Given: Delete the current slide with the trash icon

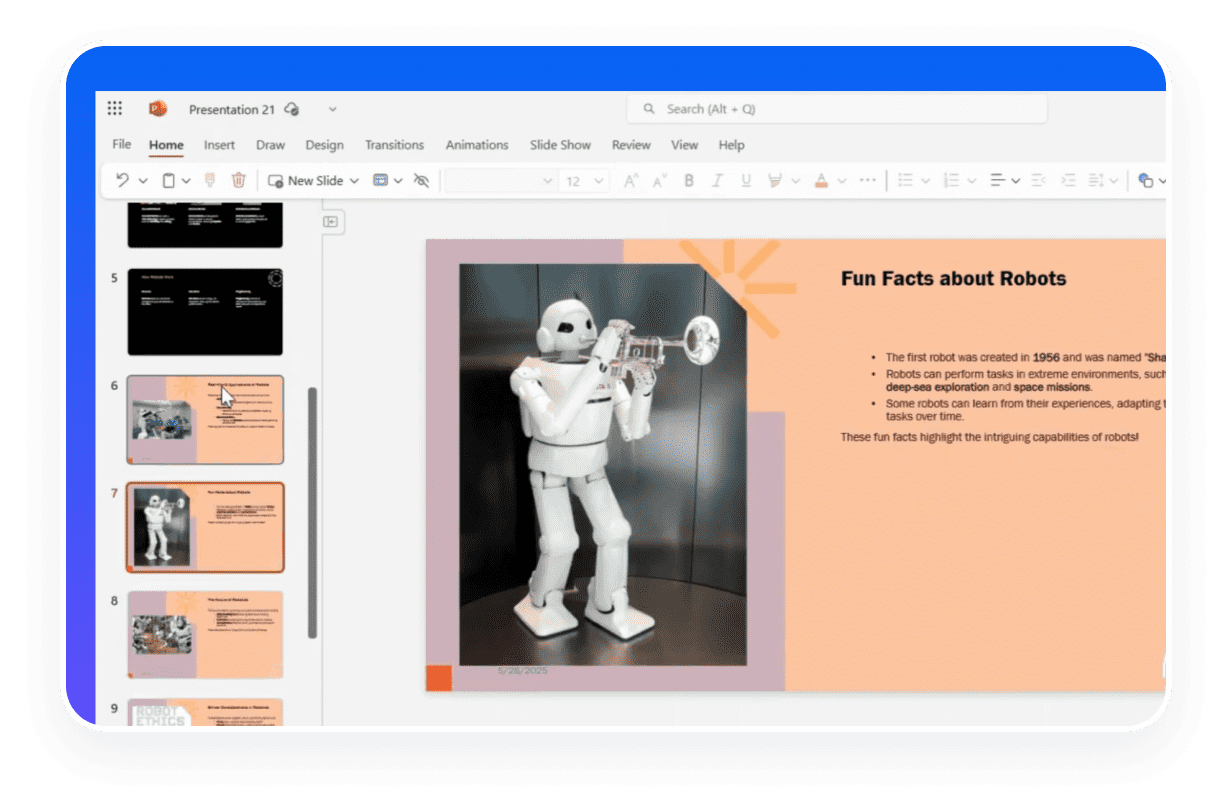Looking at the screenshot, I should (237, 180).
